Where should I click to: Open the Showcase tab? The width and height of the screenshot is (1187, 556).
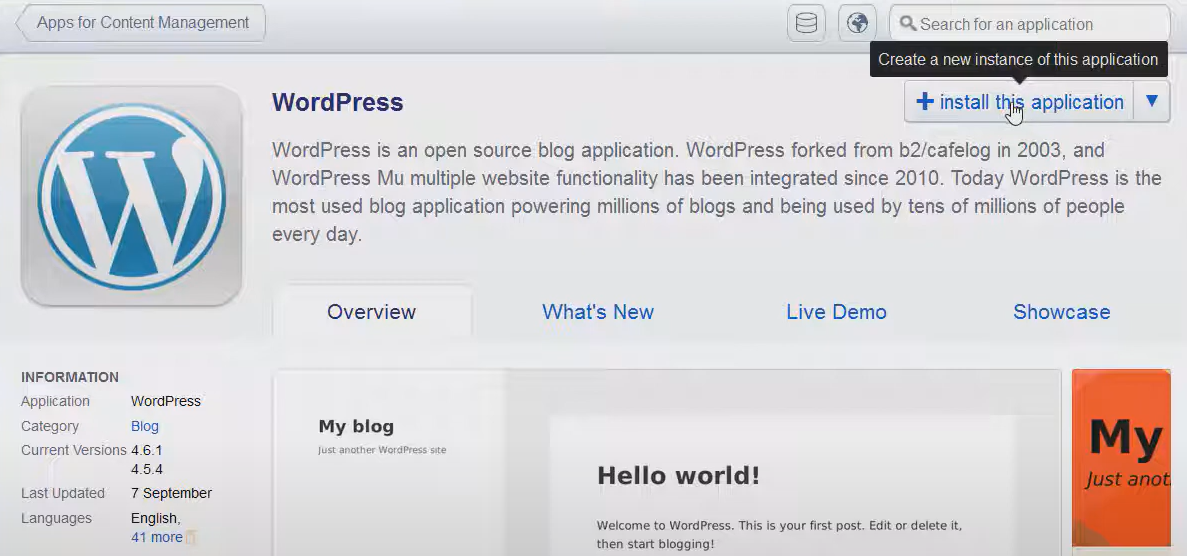[1061, 312]
